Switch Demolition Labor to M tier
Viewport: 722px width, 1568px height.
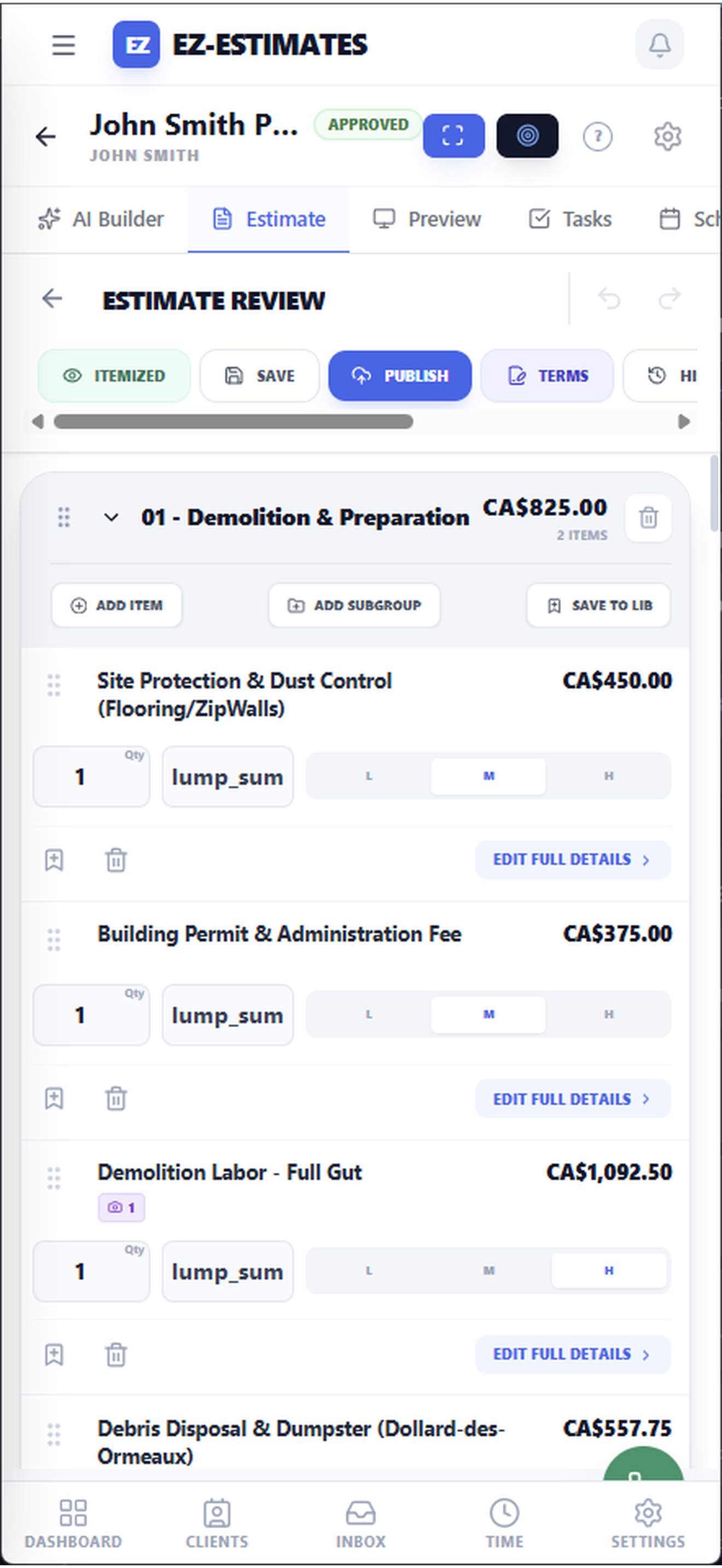point(488,1271)
